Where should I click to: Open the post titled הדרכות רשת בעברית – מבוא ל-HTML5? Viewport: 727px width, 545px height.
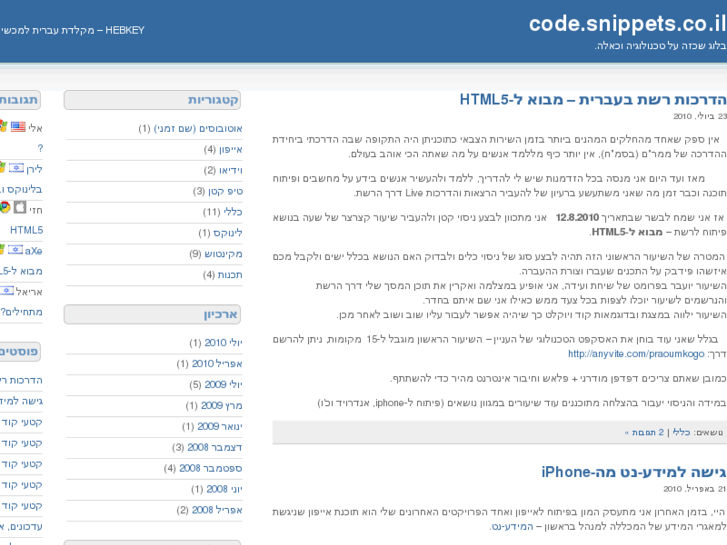click(x=593, y=100)
